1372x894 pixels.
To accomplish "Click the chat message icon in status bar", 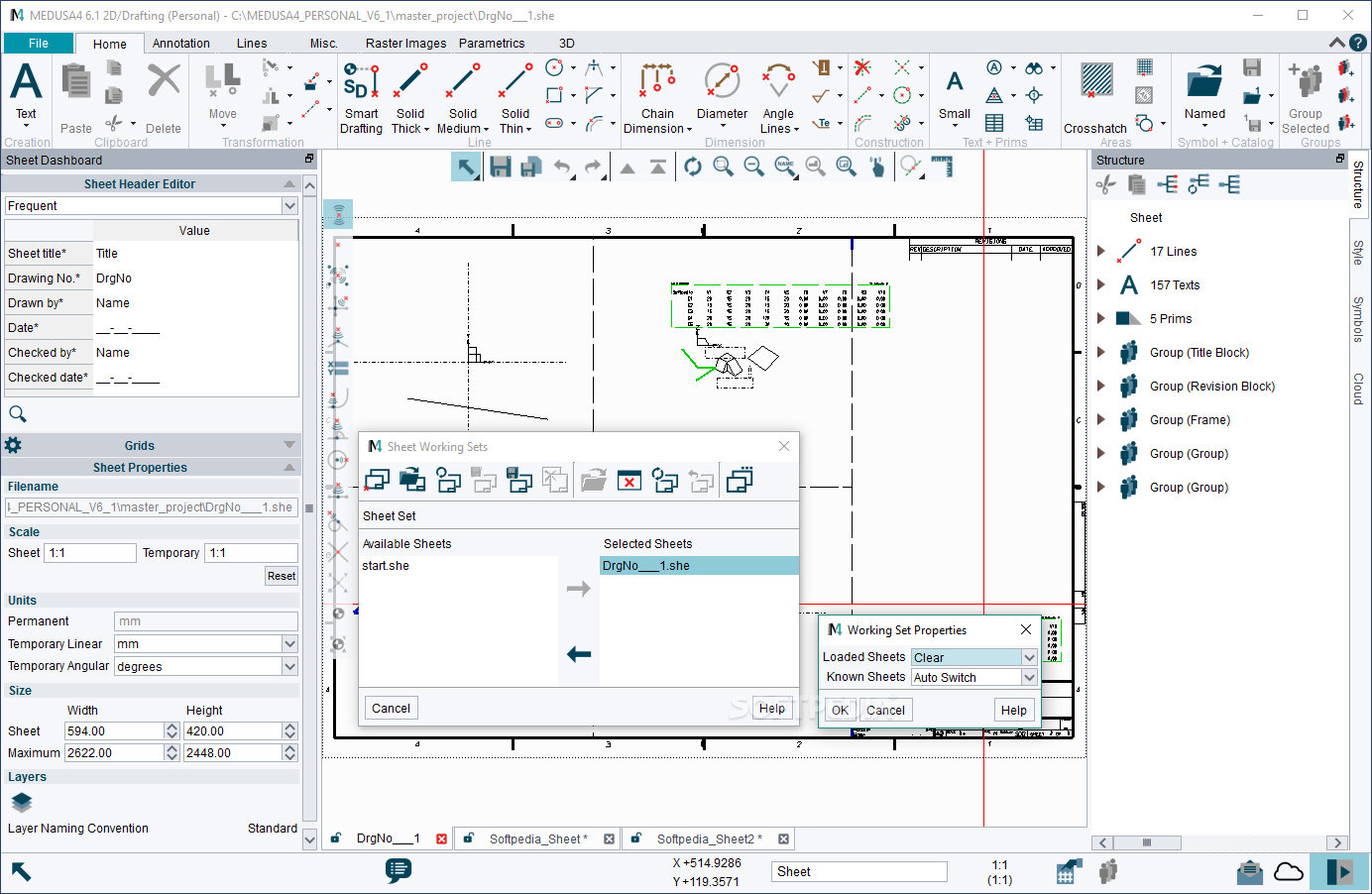I will 399,870.
